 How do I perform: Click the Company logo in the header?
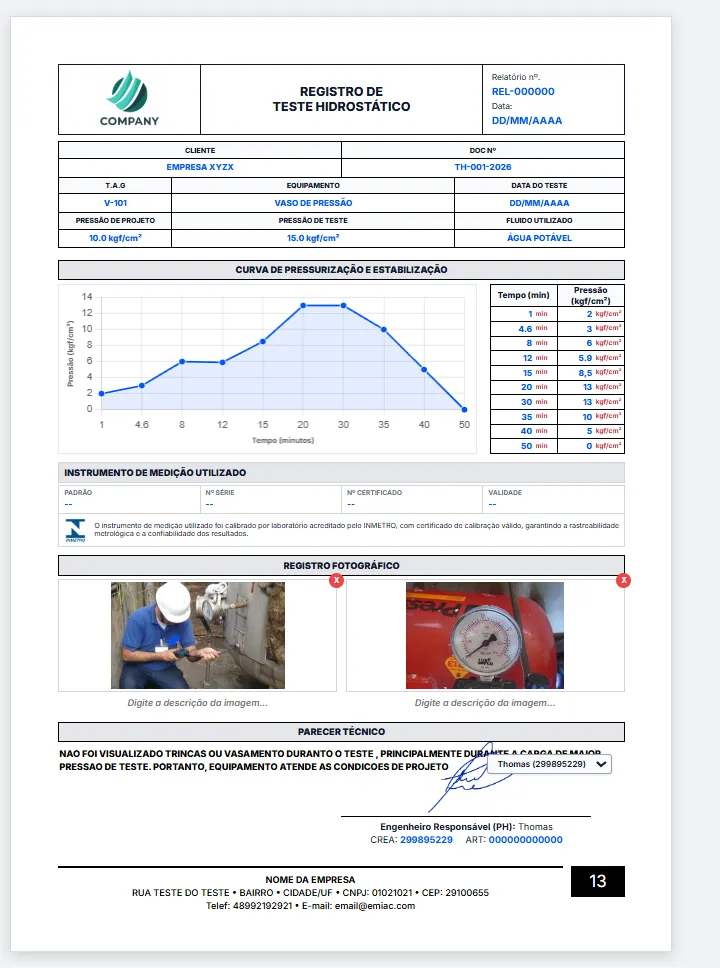[x=129, y=99]
